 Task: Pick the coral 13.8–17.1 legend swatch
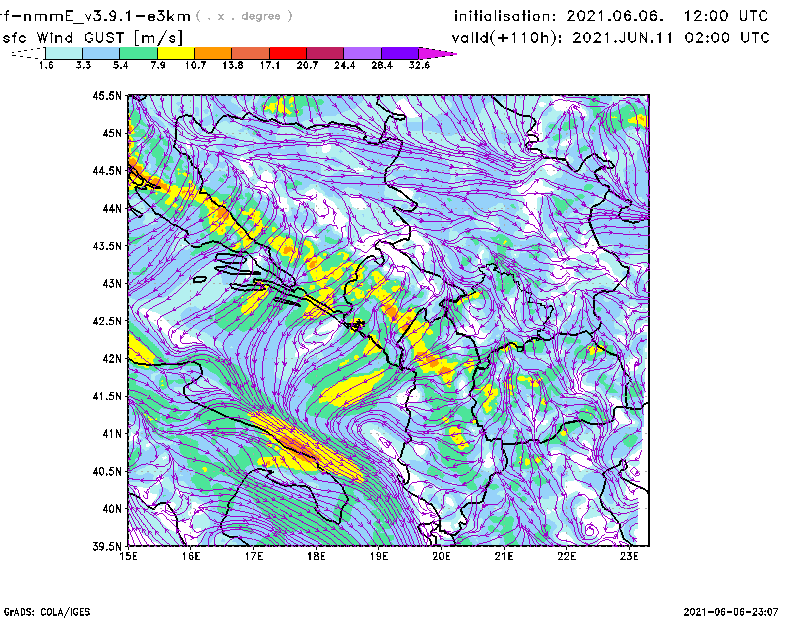(x=251, y=53)
